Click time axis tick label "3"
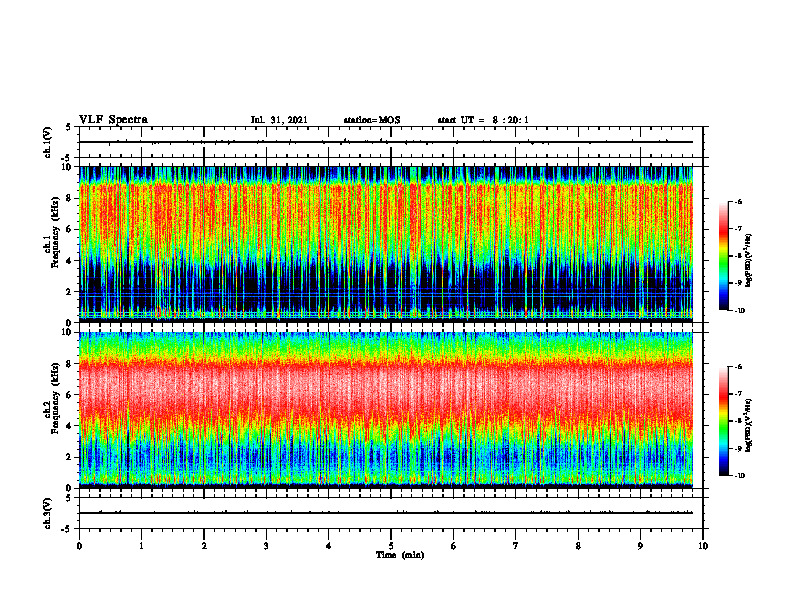Image resolution: width=792 pixels, height=612 pixels. coord(266,546)
